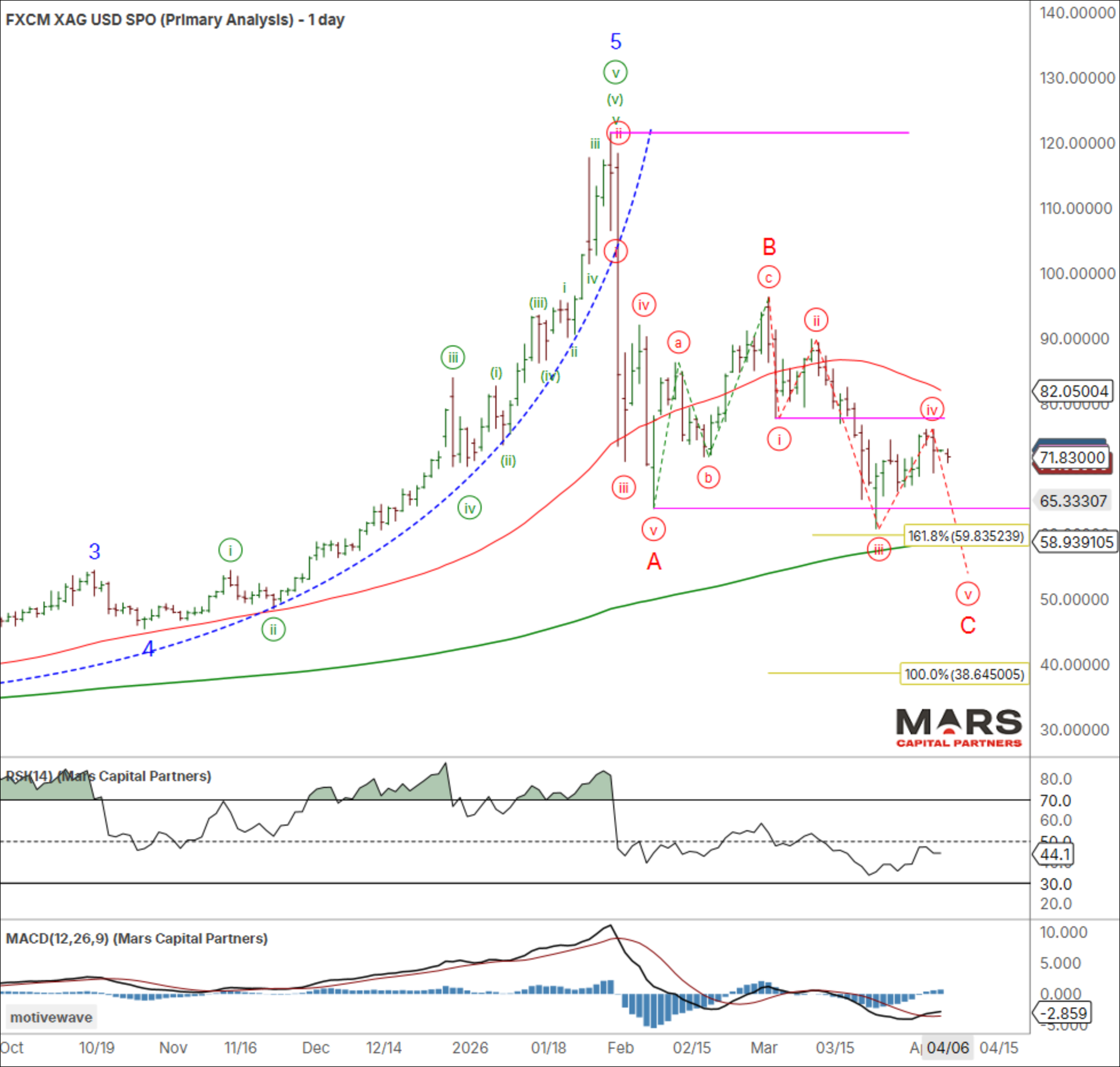1120x1067 pixels.
Task: Click the FXCM XAG USD chart title
Action: coord(174,20)
